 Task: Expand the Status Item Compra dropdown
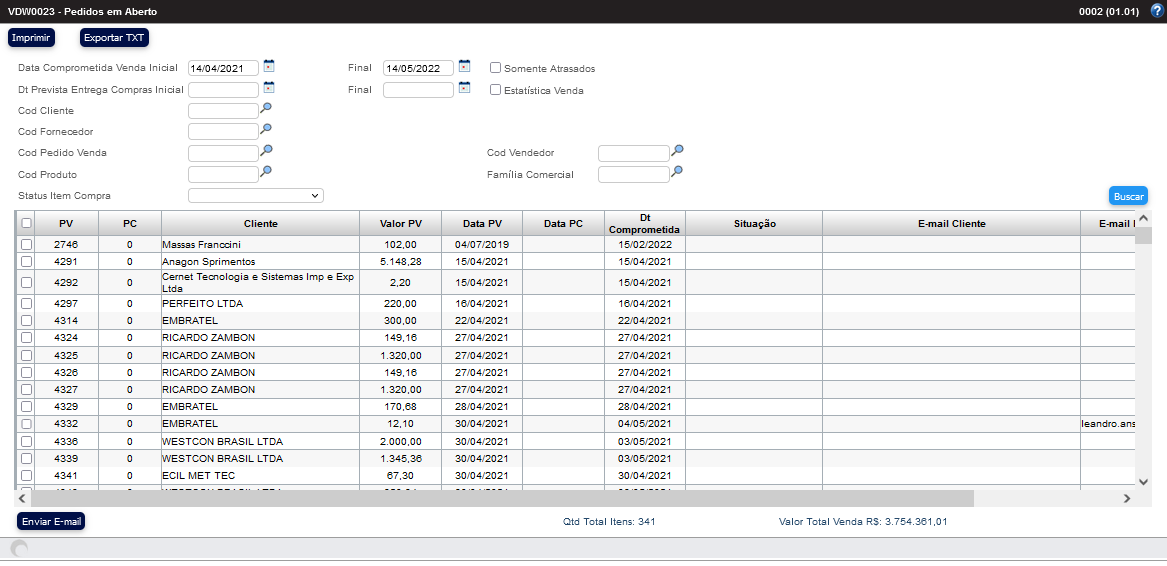(256, 196)
